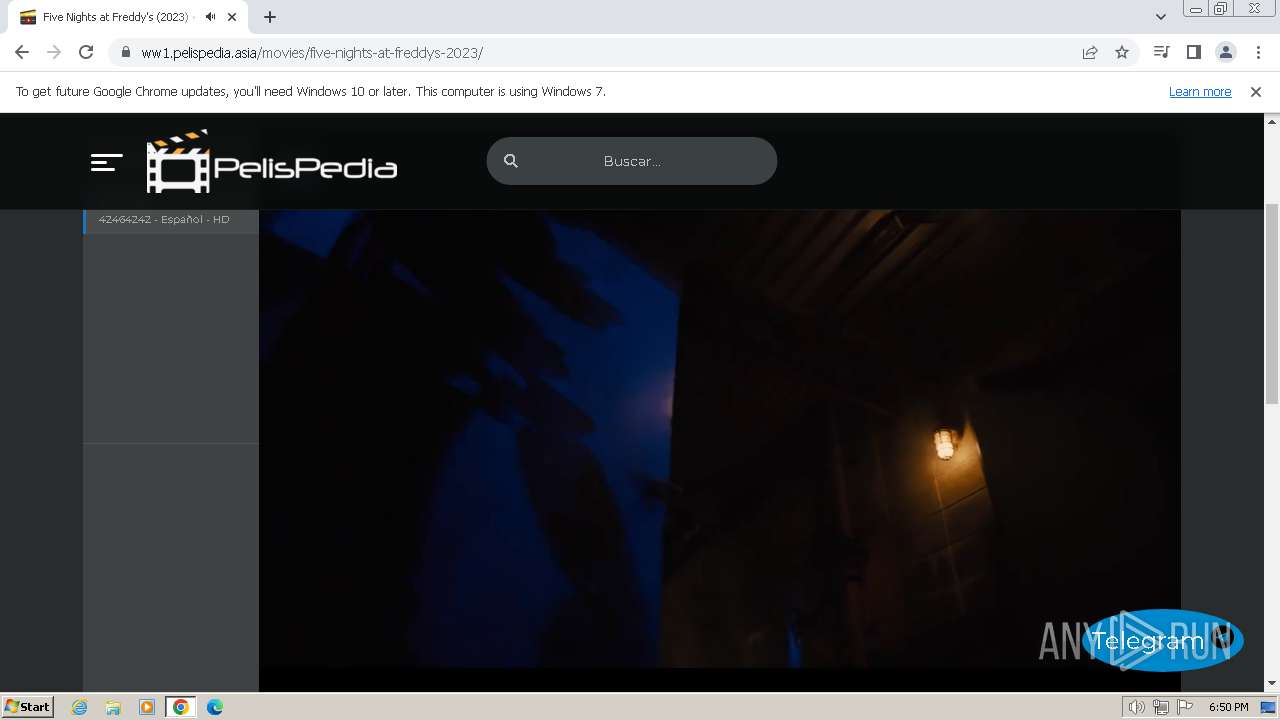Open network status tray icon
The height and width of the screenshot is (720, 1280).
click(x=1161, y=707)
